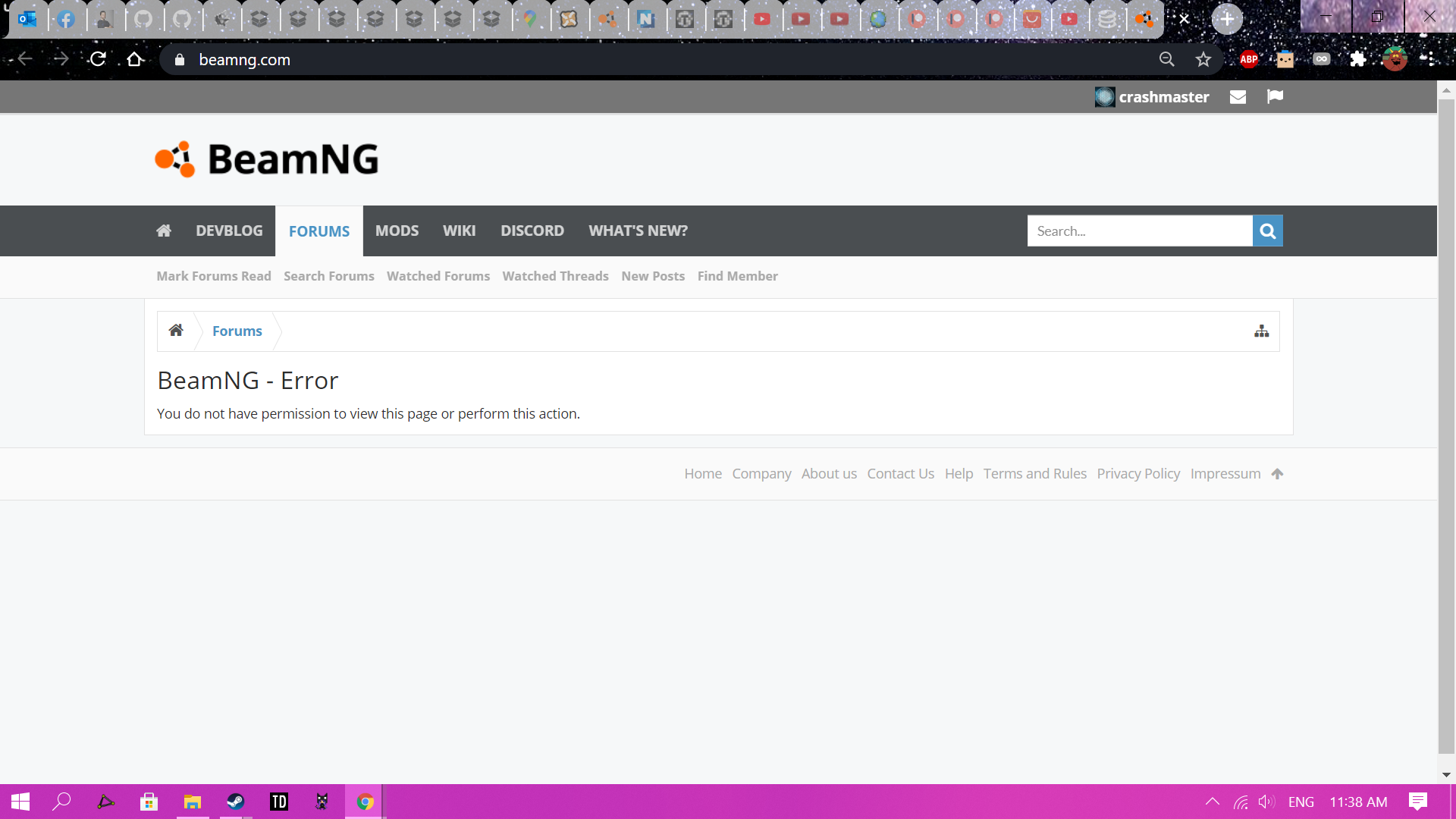Click the browser back arrow
Screen dimensions: 1456x819
tap(25, 59)
